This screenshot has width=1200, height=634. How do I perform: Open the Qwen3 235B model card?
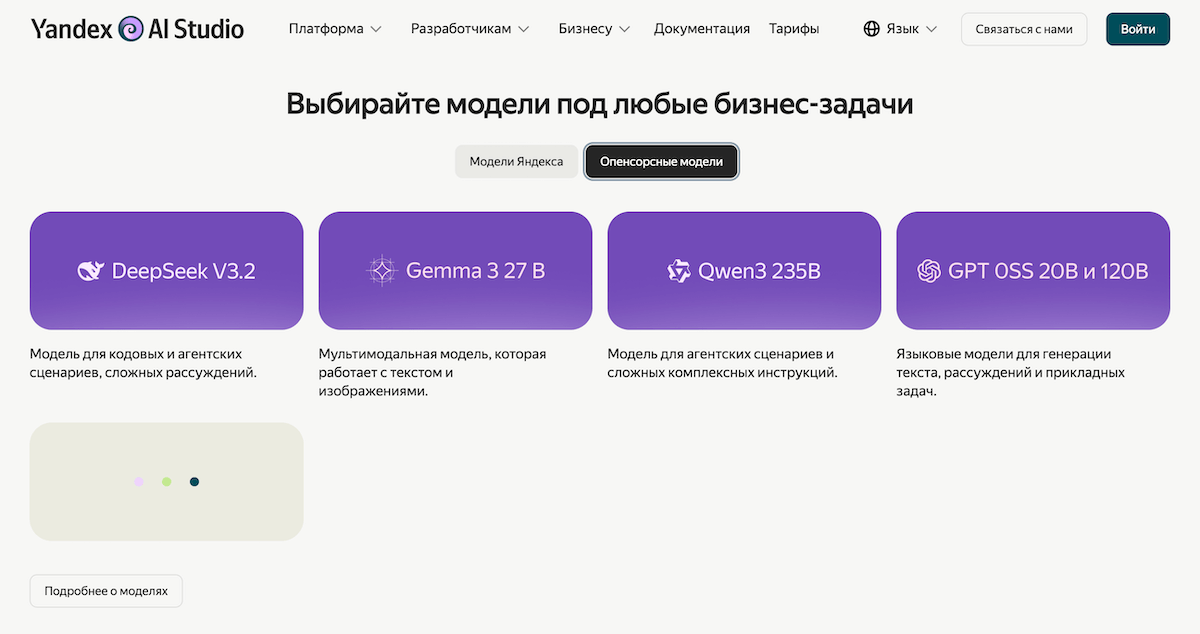pyautogui.click(x=744, y=270)
